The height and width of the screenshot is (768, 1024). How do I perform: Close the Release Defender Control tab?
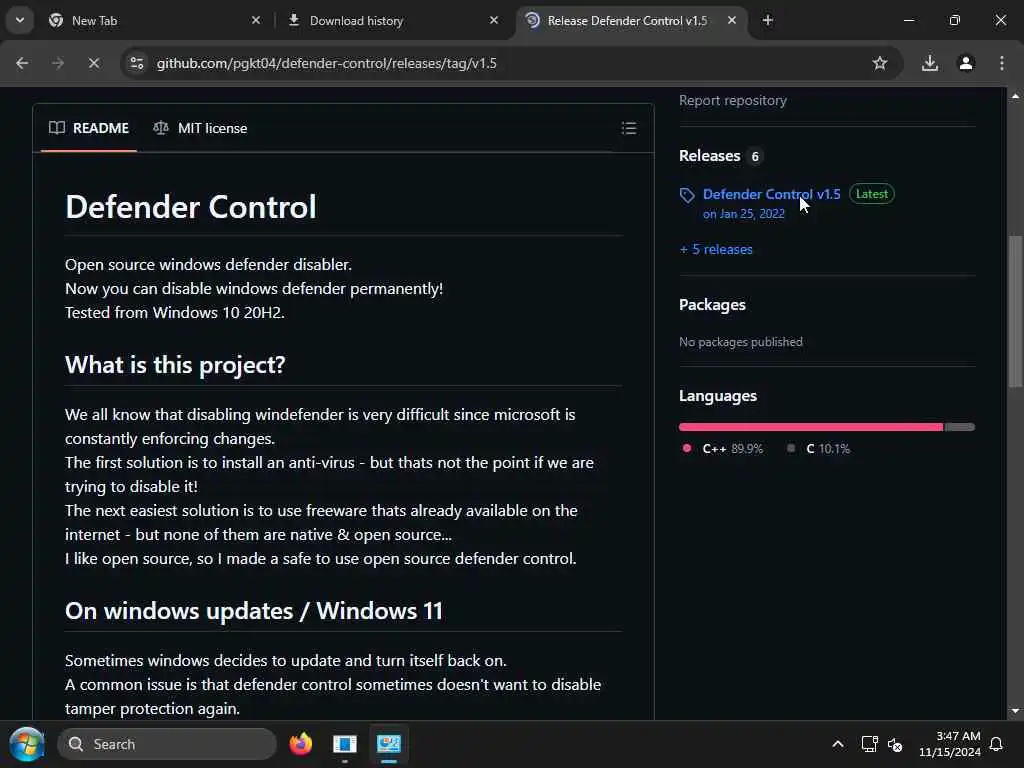732,20
